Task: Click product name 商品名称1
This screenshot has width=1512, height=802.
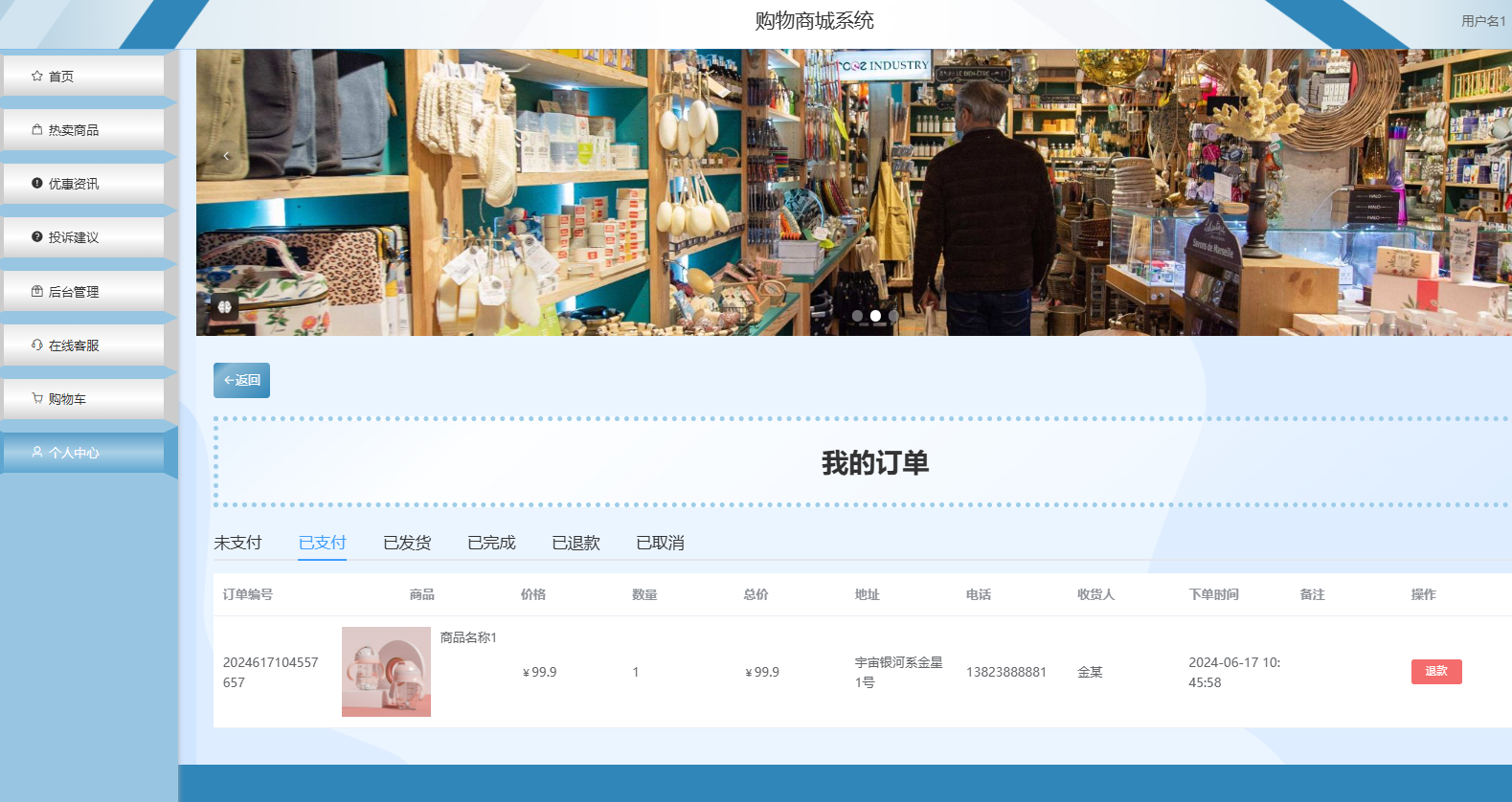Action: pos(468,637)
